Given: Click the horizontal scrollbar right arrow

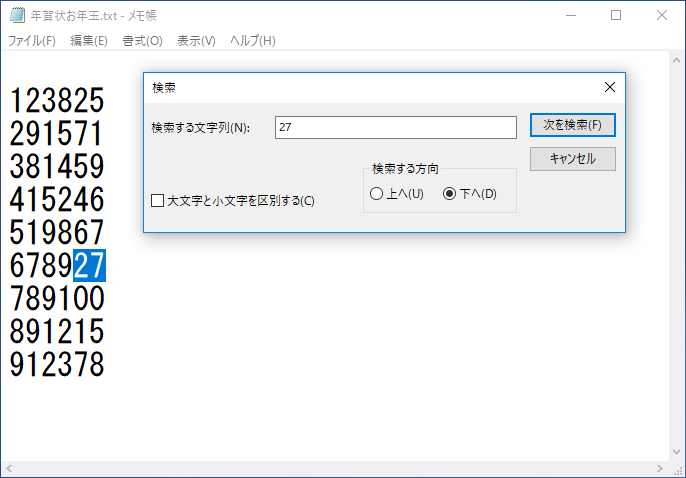Looking at the screenshot, I should 659,469.
